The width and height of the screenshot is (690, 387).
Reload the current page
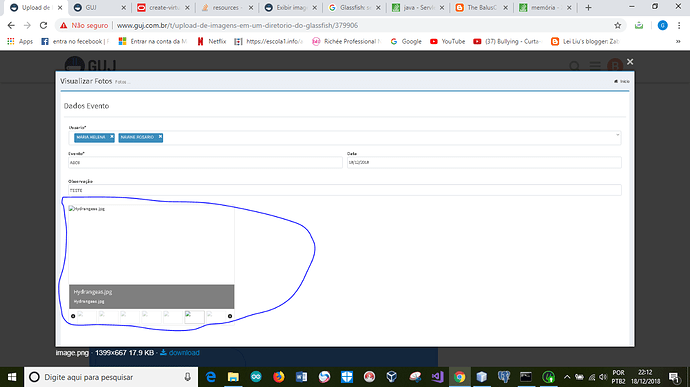pos(43,26)
